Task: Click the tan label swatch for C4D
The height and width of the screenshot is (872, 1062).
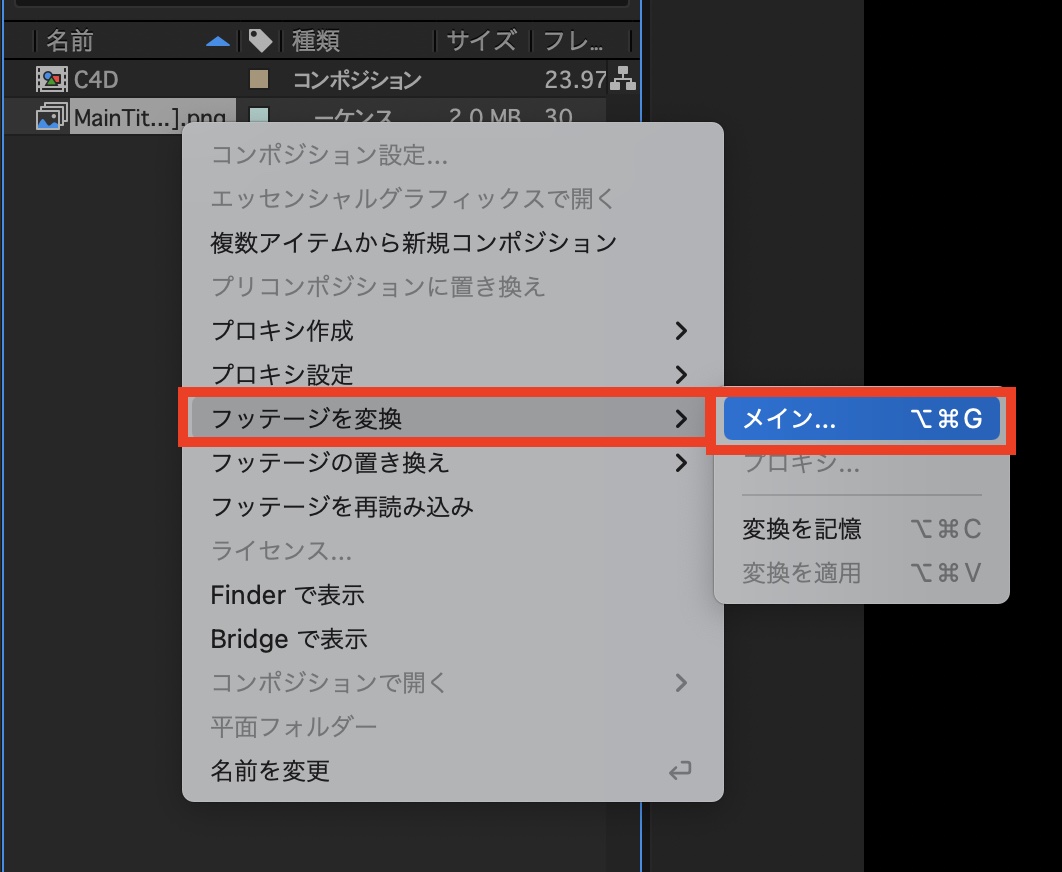Action: (x=259, y=79)
